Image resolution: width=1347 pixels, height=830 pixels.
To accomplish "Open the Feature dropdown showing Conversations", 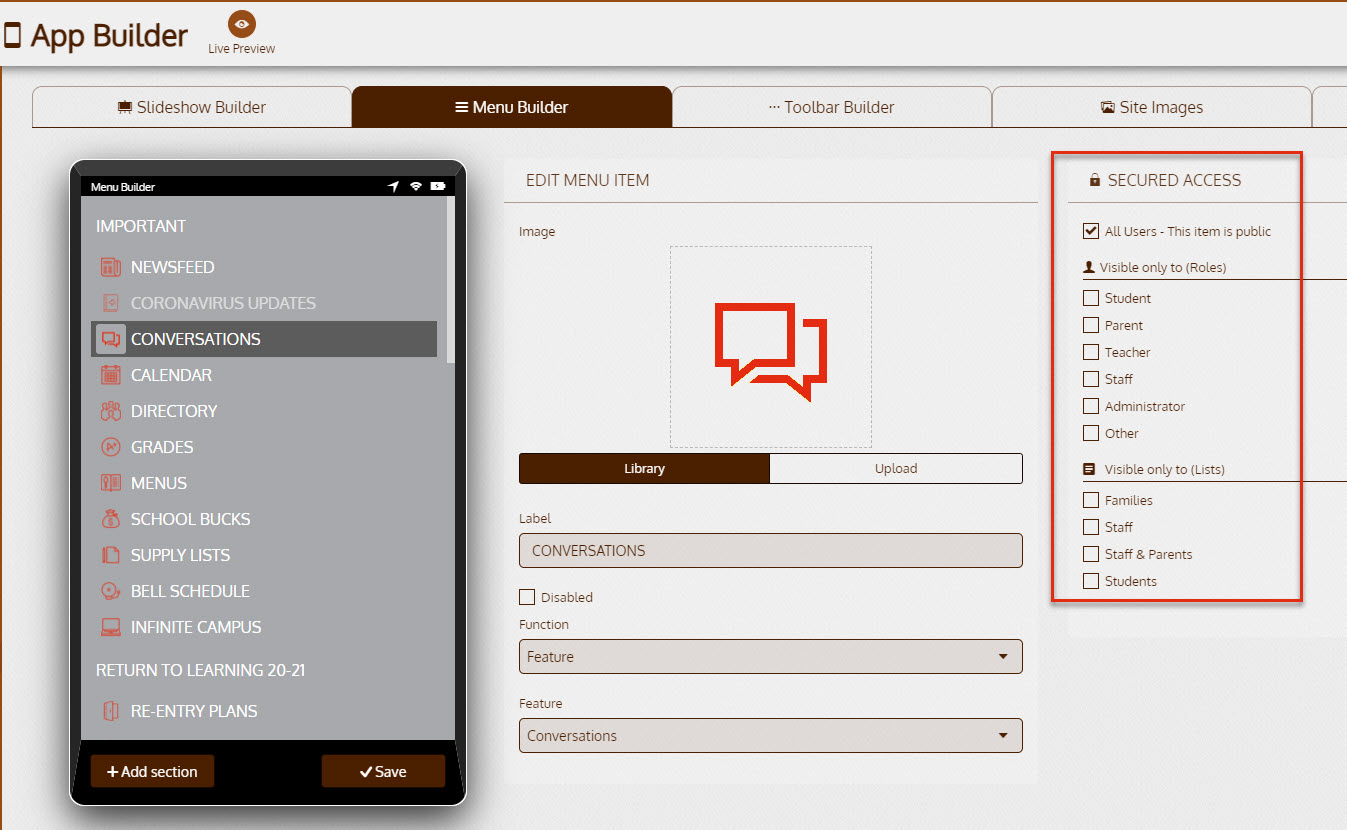I will click(771, 736).
